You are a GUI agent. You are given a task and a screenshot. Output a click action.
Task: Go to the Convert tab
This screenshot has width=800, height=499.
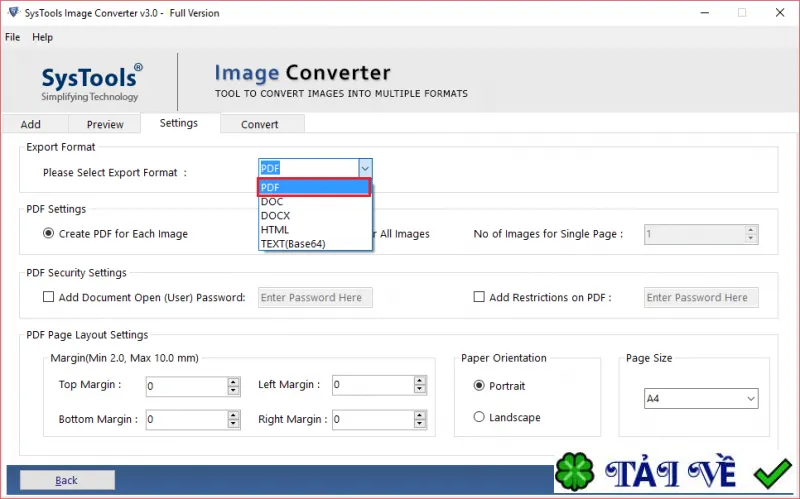(260, 124)
